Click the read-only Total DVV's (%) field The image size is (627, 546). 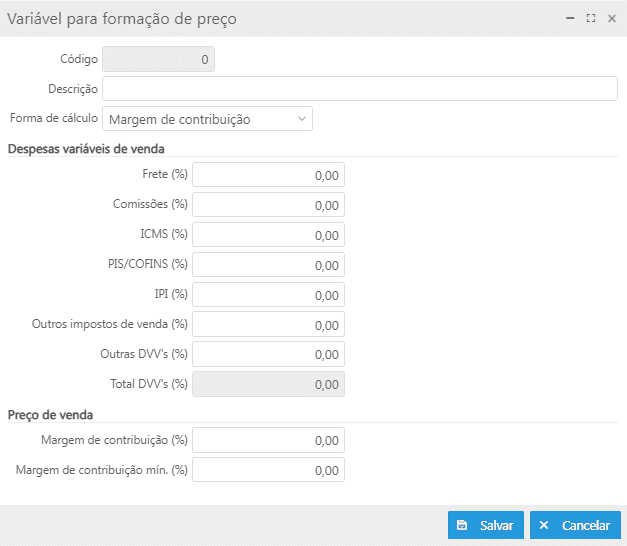point(268,384)
